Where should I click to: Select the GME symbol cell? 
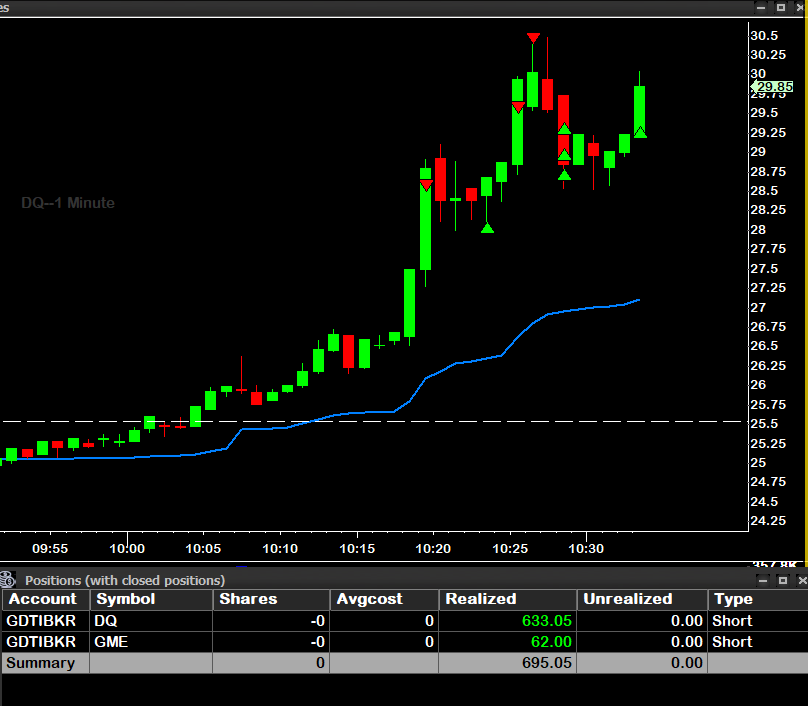151,642
